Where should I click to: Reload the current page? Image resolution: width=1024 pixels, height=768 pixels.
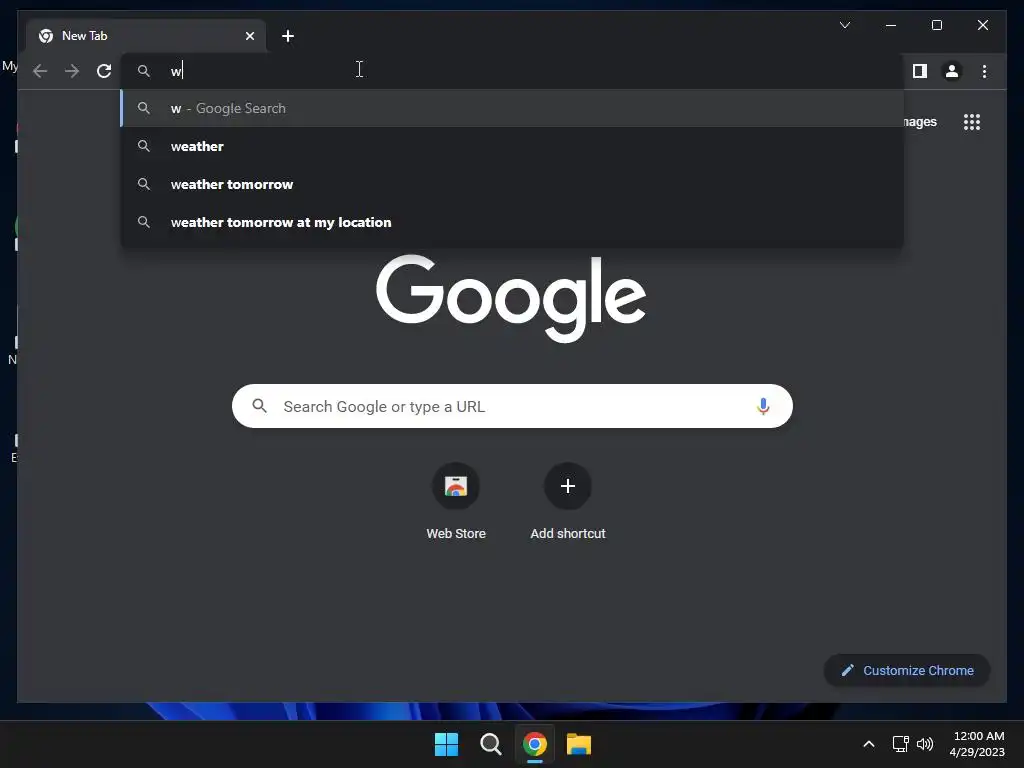[104, 71]
